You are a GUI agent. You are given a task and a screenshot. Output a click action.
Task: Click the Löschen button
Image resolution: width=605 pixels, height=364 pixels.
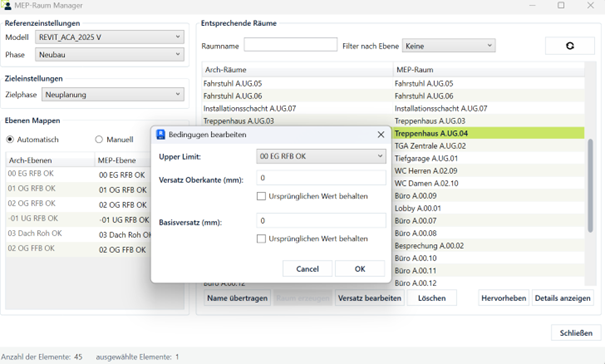click(x=432, y=298)
